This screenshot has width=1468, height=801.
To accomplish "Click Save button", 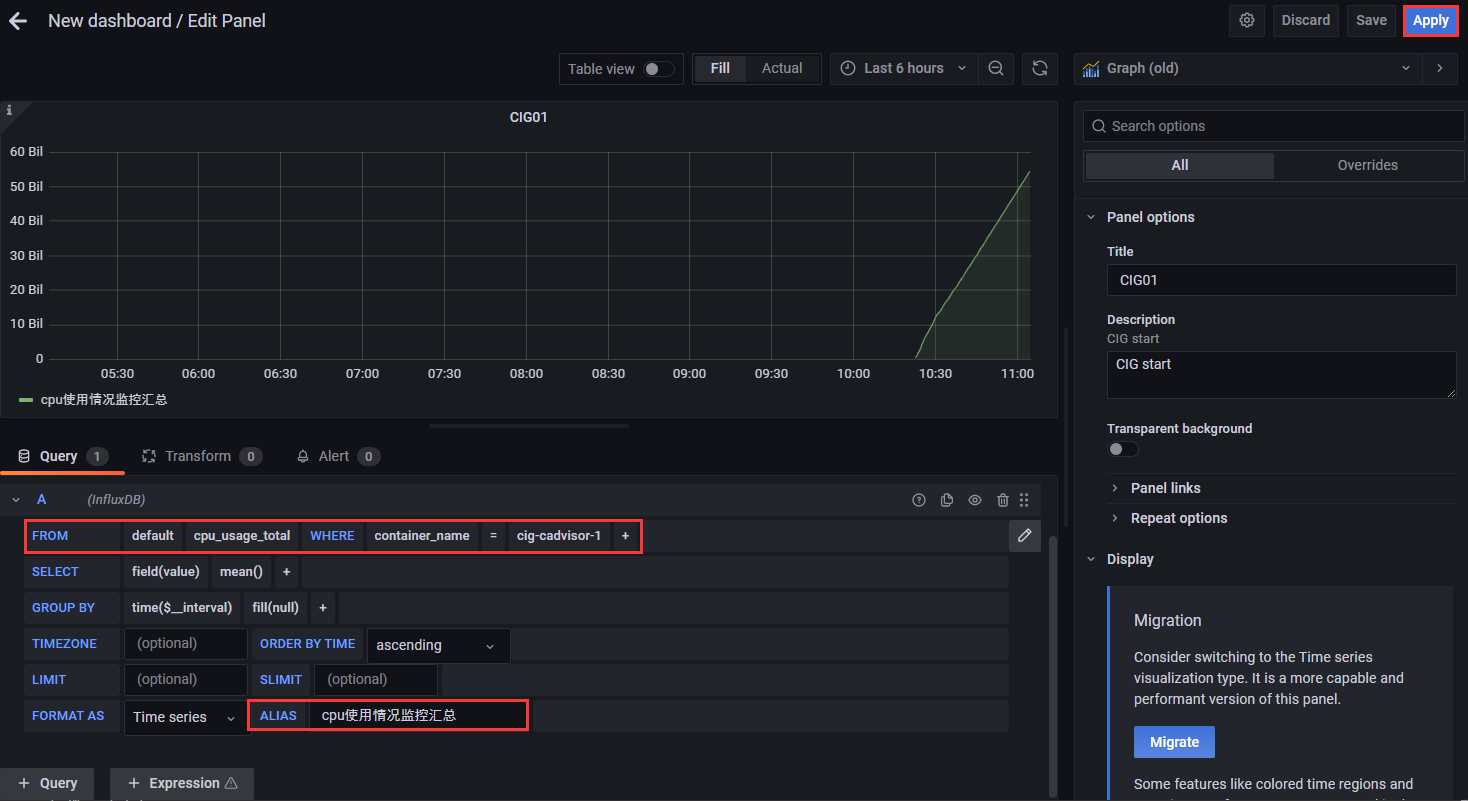I will click(1371, 20).
